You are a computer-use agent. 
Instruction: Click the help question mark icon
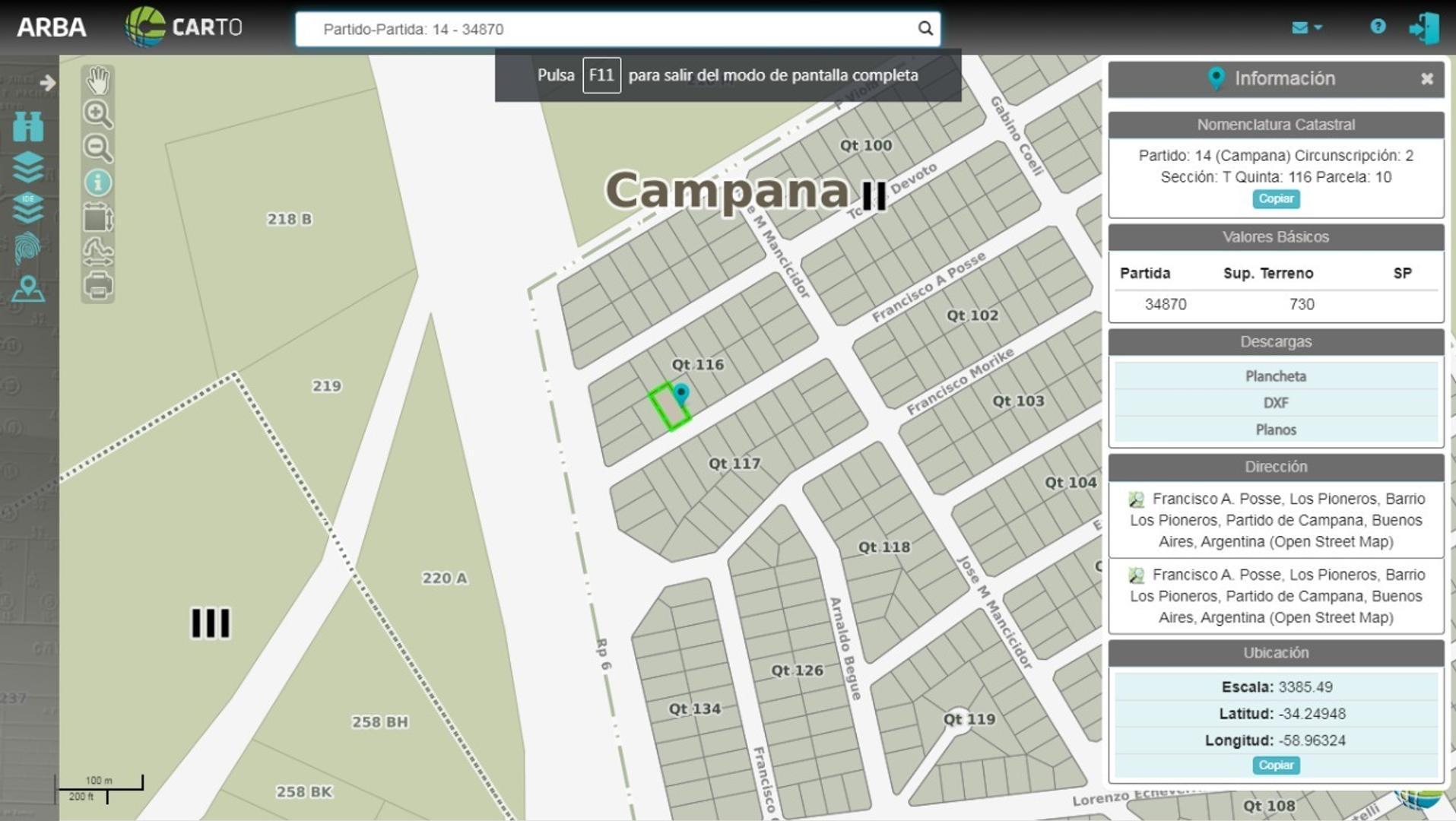click(x=1378, y=27)
